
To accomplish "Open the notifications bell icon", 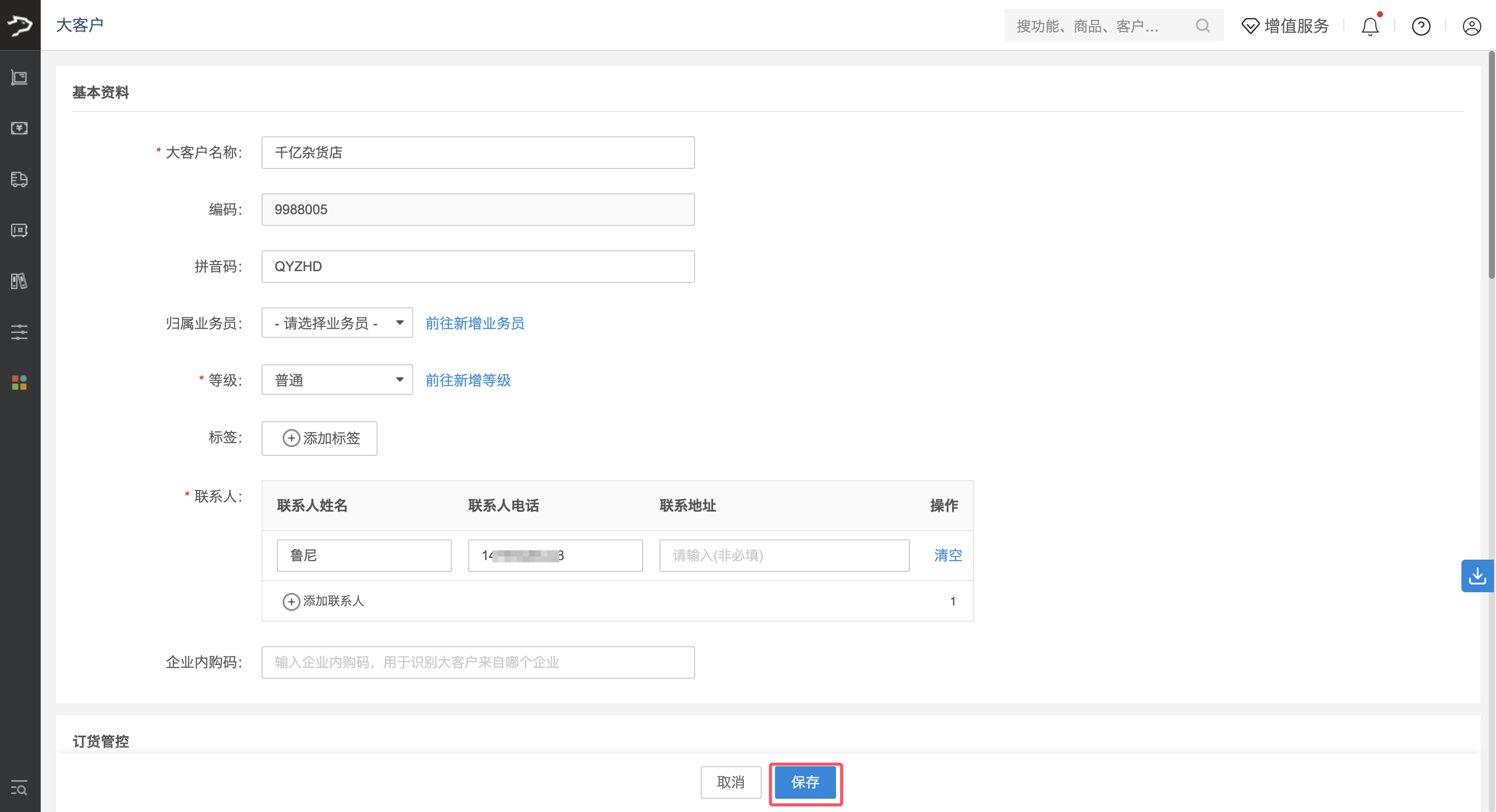I will [1370, 25].
